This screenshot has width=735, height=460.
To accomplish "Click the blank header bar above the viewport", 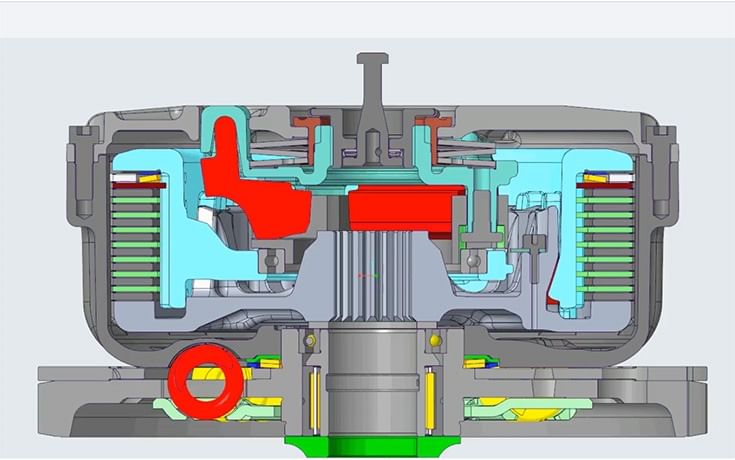I will (x=367, y=18).
